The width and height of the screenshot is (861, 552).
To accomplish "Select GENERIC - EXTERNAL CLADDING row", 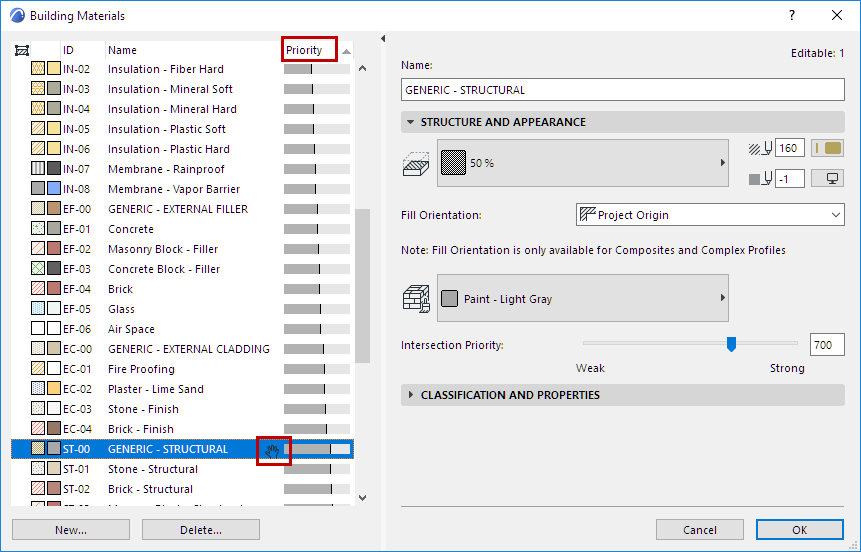I will point(182,349).
